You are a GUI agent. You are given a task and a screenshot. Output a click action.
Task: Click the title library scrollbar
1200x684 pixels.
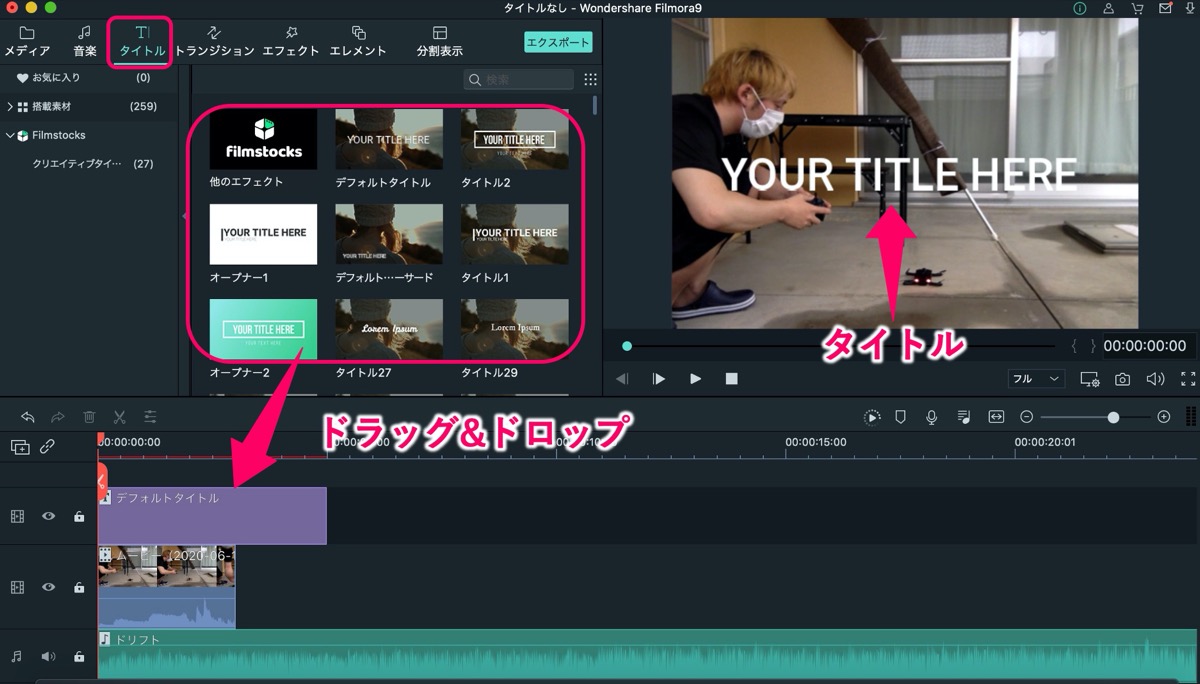coord(595,105)
